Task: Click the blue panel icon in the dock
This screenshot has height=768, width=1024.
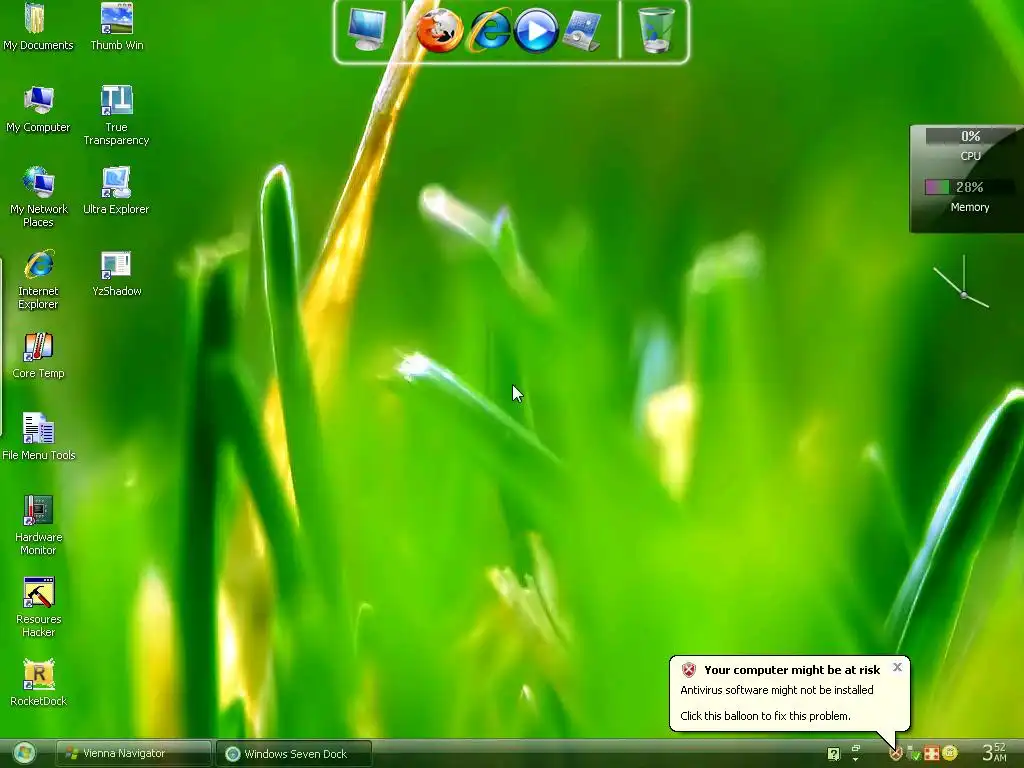Action: pyautogui.click(x=582, y=30)
